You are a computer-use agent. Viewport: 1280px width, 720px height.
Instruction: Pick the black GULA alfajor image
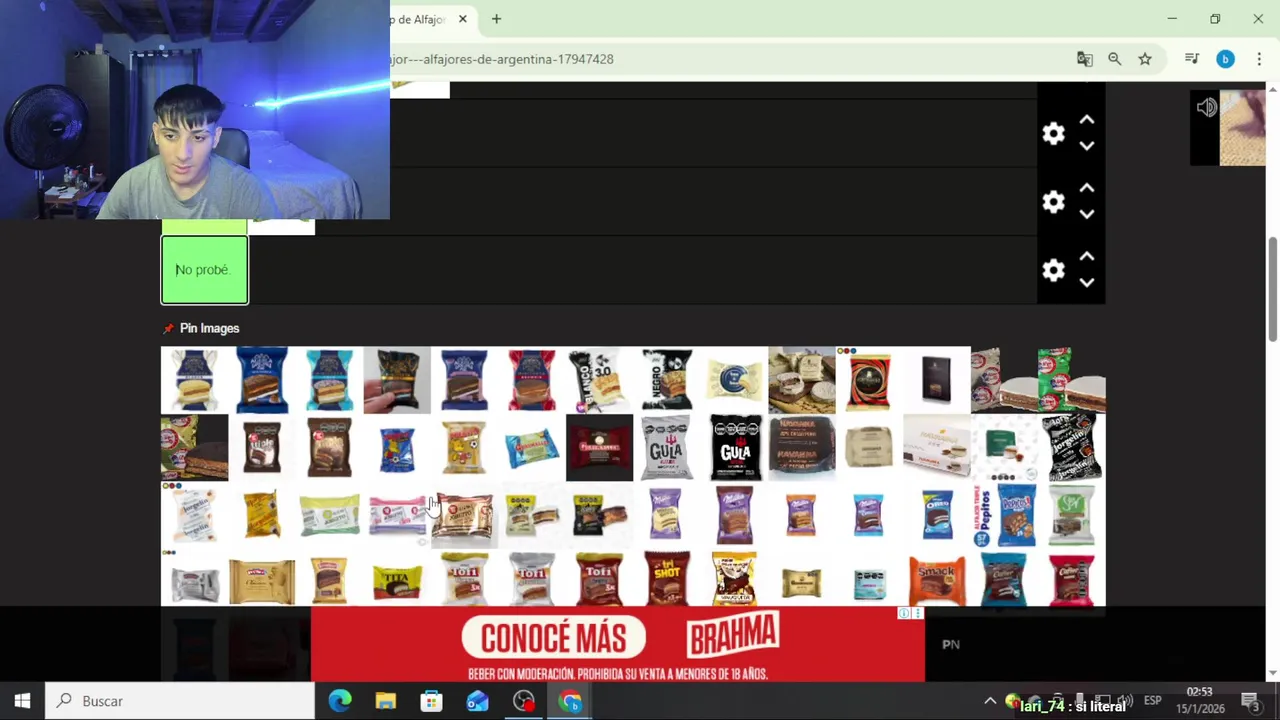tap(735, 448)
